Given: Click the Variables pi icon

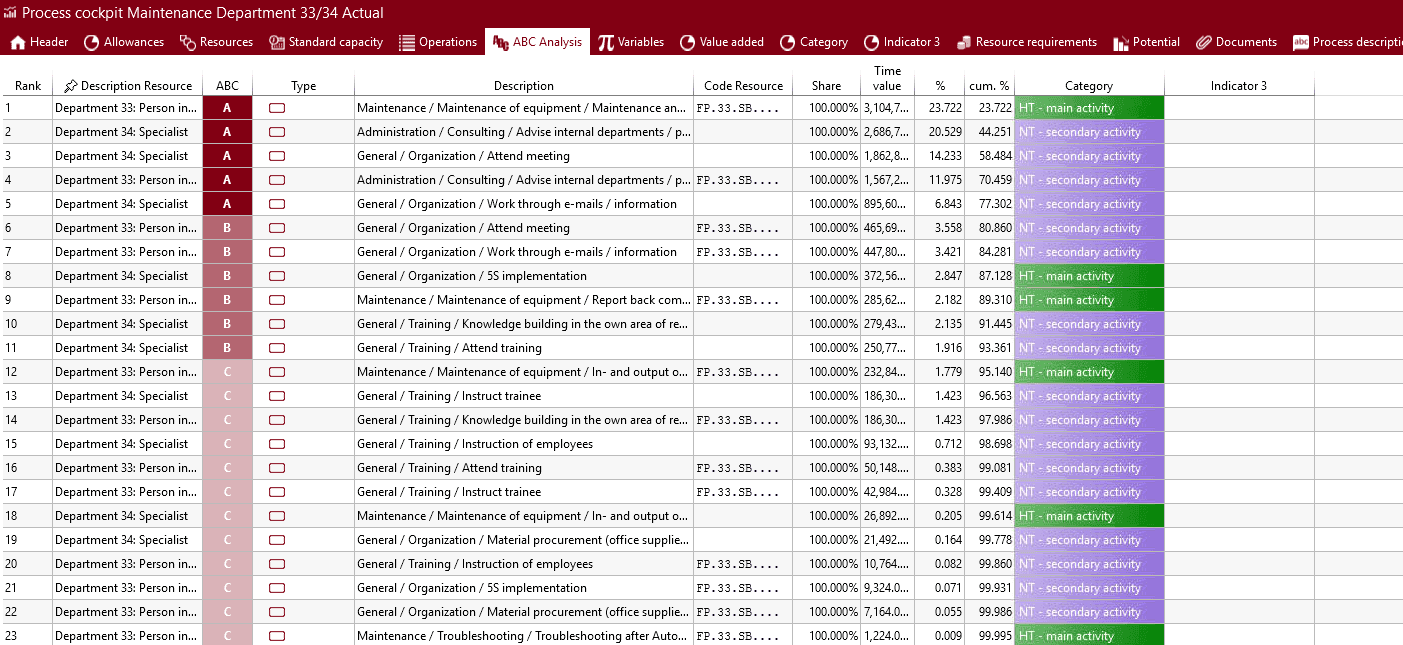Looking at the screenshot, I should coord(606,42).
